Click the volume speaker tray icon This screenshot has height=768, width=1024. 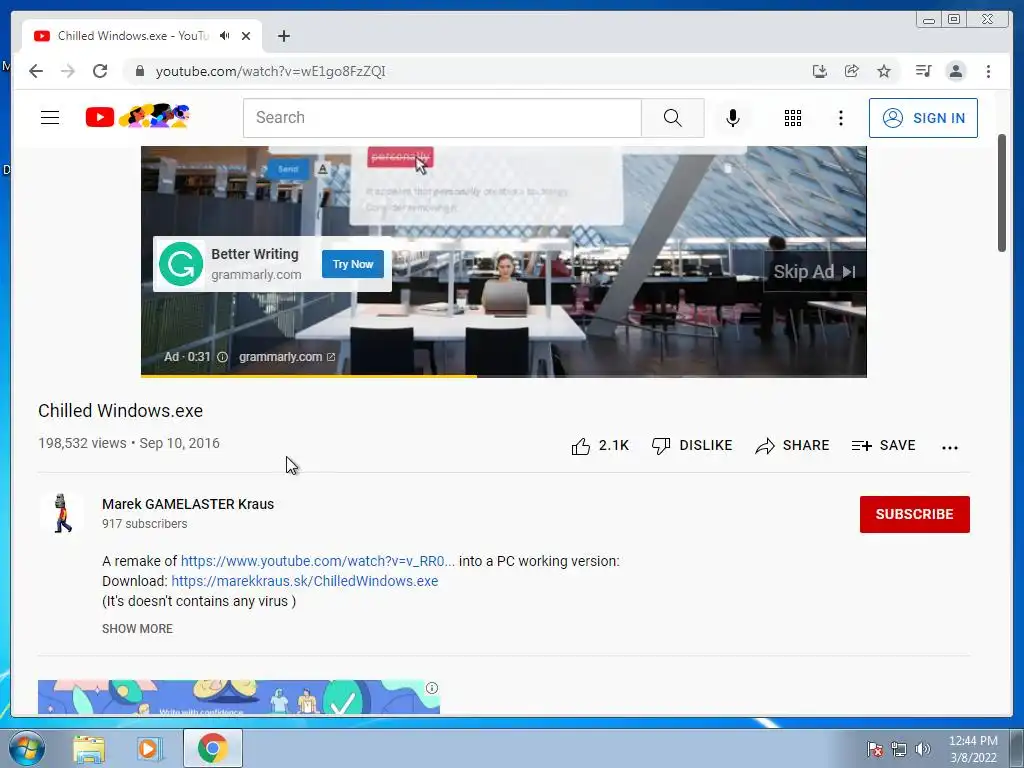click(x=923, y=749)
